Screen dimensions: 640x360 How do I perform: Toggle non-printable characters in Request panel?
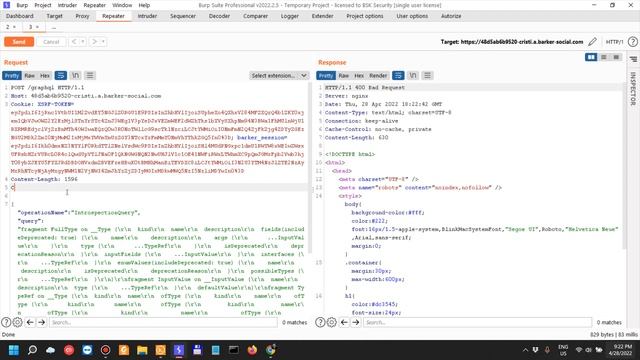pyautogui.click(x=76, y=76)
